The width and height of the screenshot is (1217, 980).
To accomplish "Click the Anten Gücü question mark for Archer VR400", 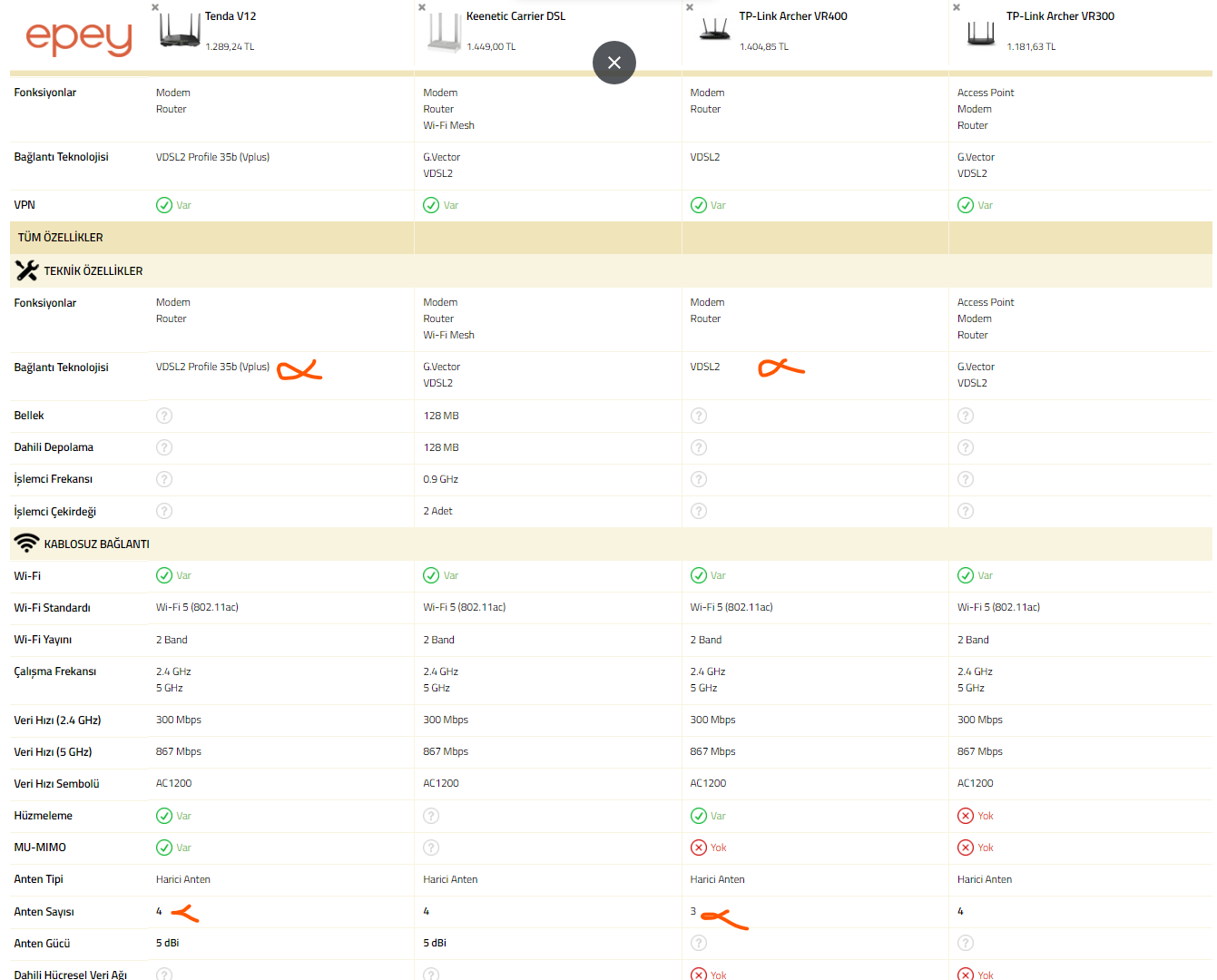I will [699, 943].
